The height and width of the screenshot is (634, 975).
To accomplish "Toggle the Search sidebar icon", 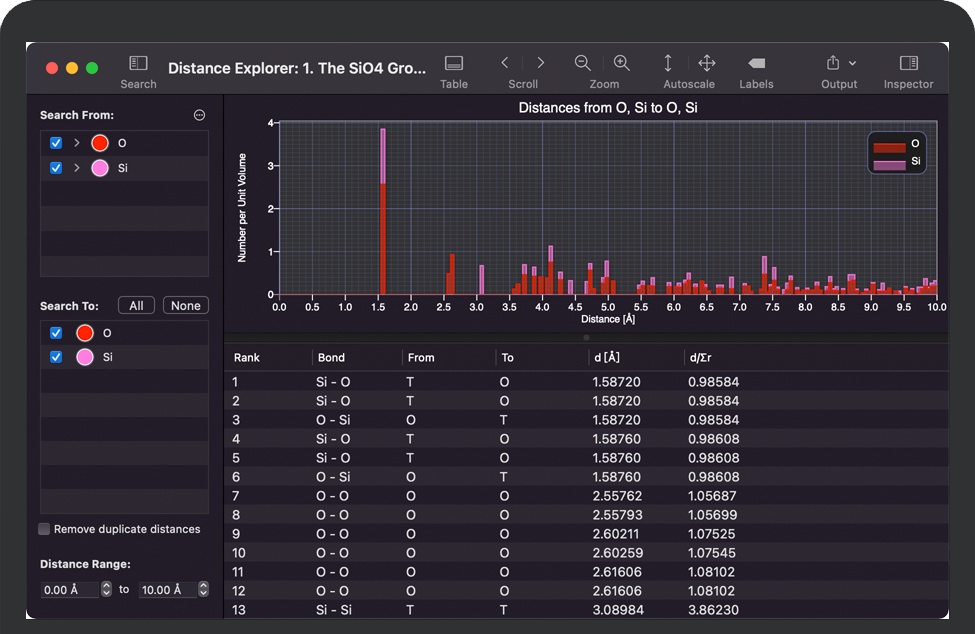I will click(138, 64).
